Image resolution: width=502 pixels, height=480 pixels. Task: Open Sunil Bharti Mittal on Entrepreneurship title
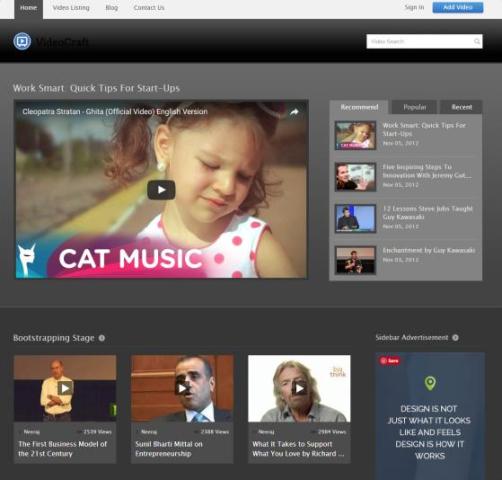(x=169, y=449)
